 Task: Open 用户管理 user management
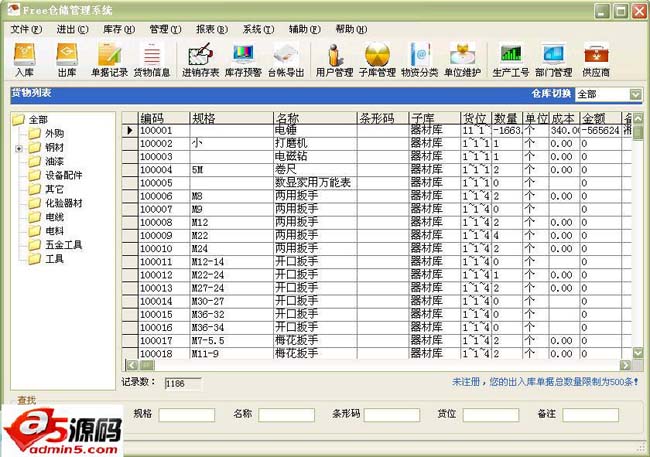pyautogui.click(x=334, y=60)
